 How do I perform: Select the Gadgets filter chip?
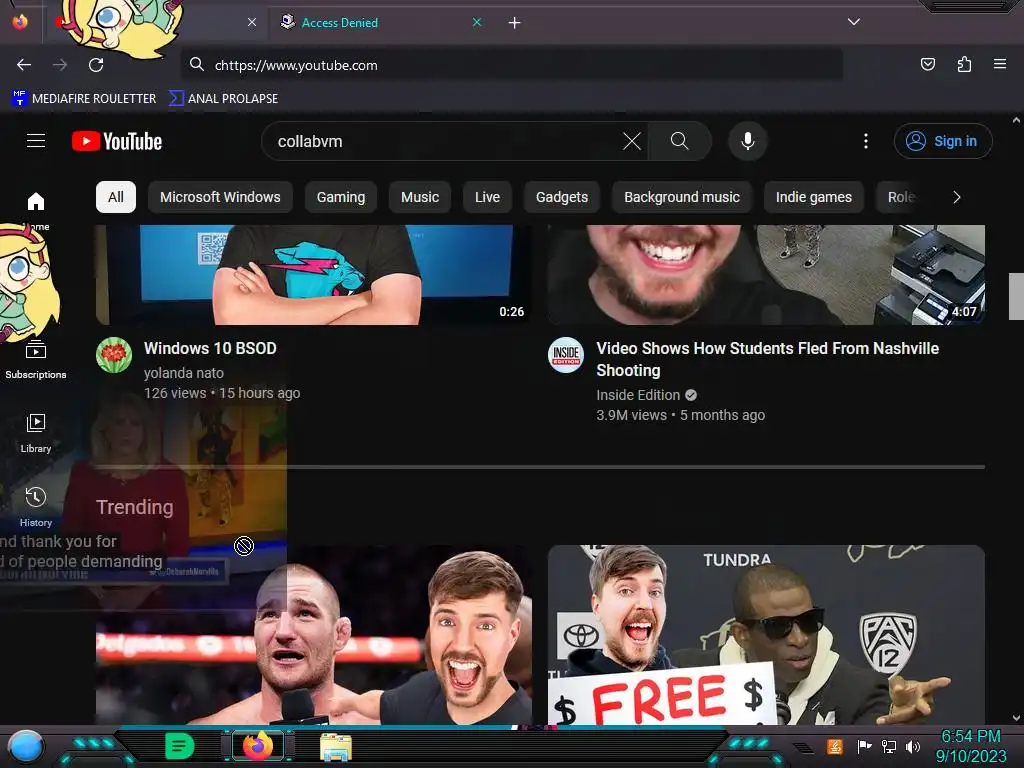[562, 197]
